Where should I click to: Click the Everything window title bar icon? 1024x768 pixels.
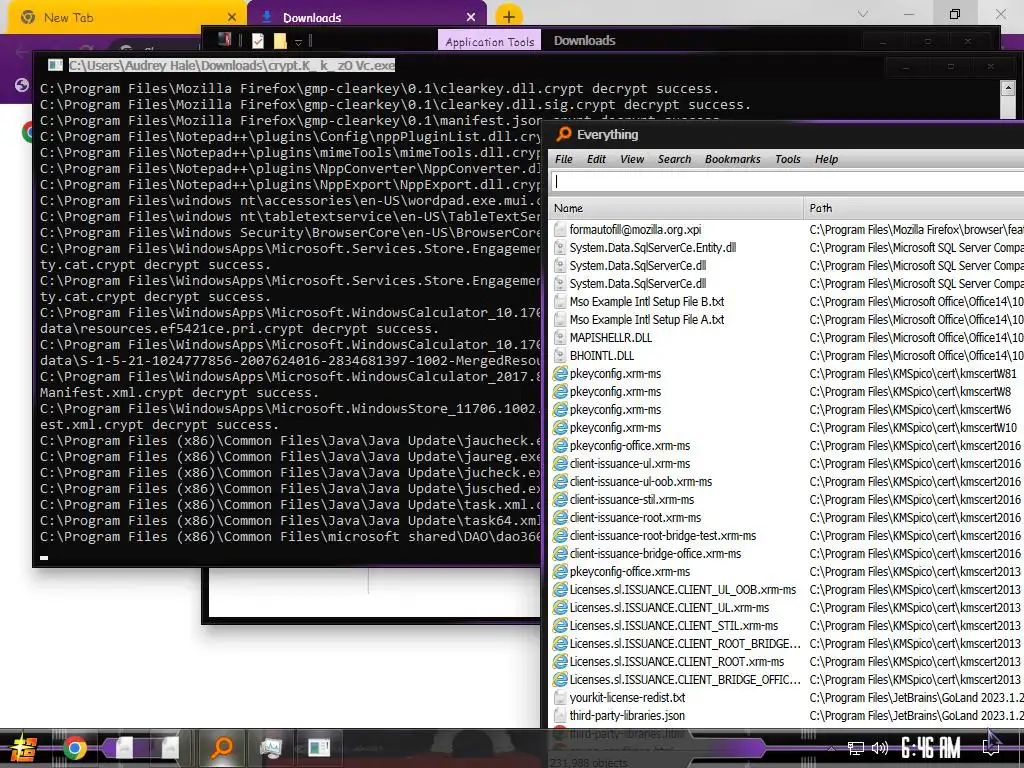[x=563, y=135]
